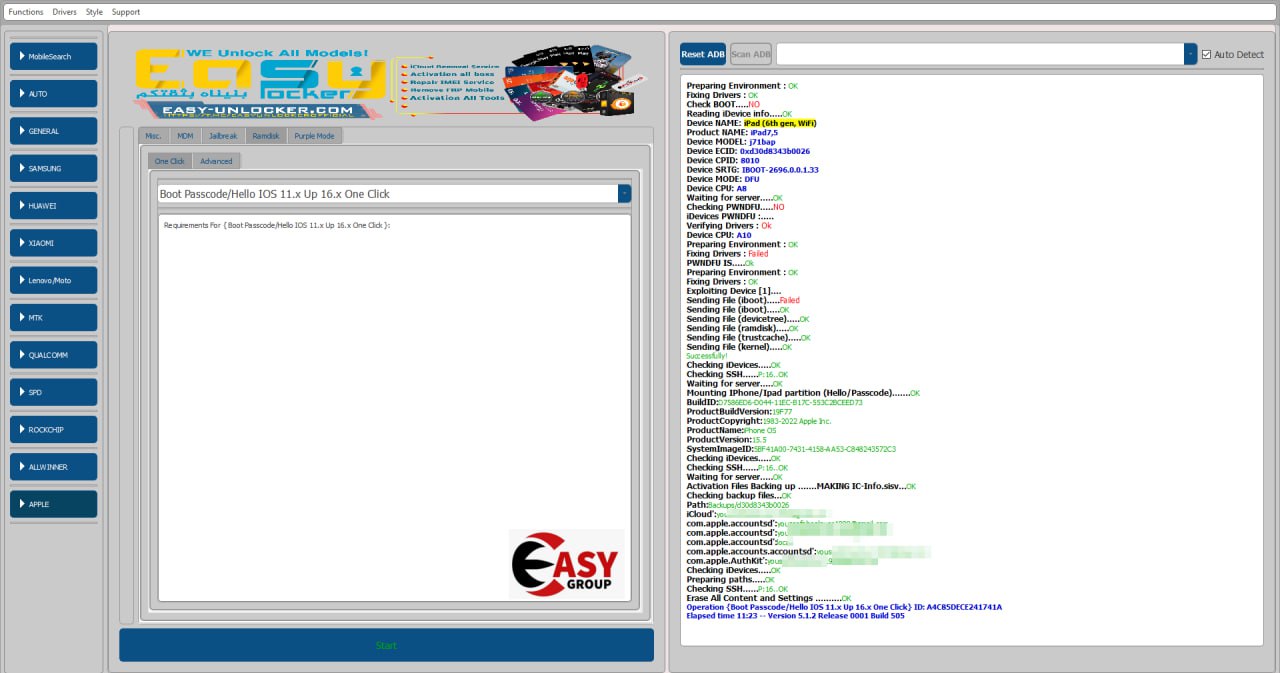Switch to the Purple Mode tab

tap(314, 135)
